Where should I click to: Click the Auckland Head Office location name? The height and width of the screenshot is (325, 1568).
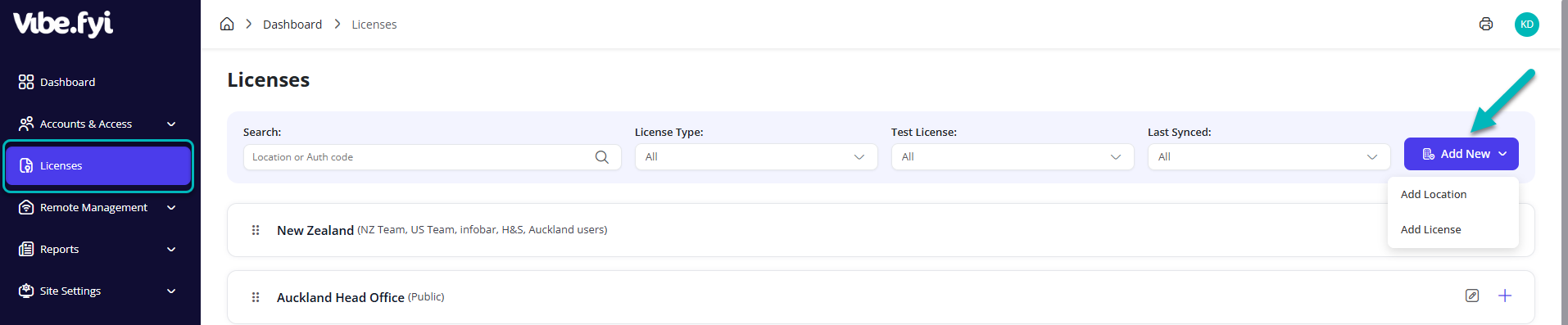click(341, 298)
